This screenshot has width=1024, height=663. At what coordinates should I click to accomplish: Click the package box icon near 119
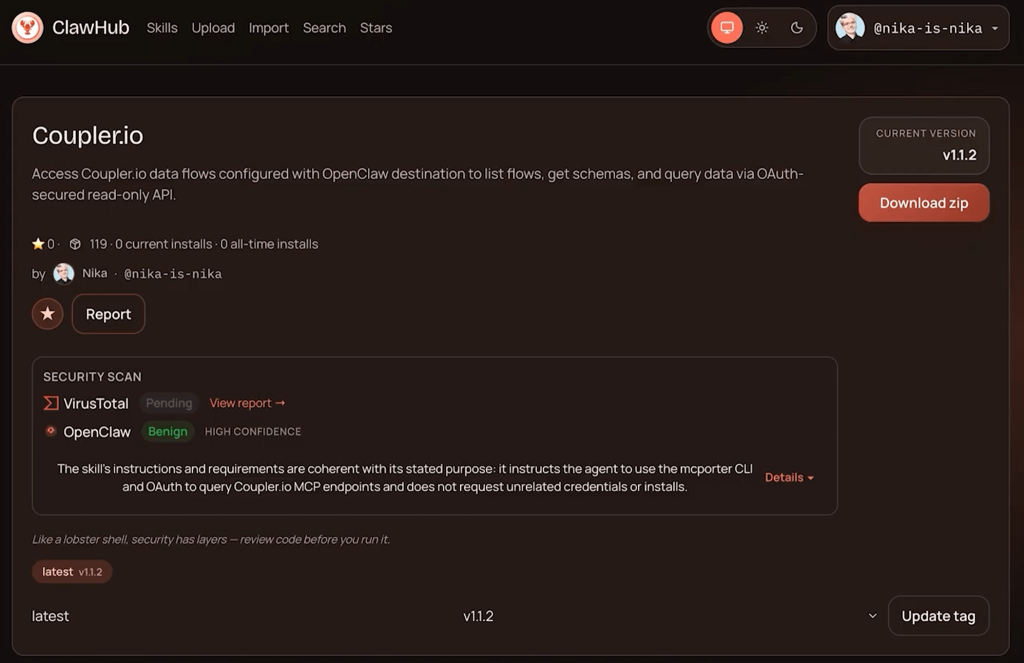coord(75,244)
